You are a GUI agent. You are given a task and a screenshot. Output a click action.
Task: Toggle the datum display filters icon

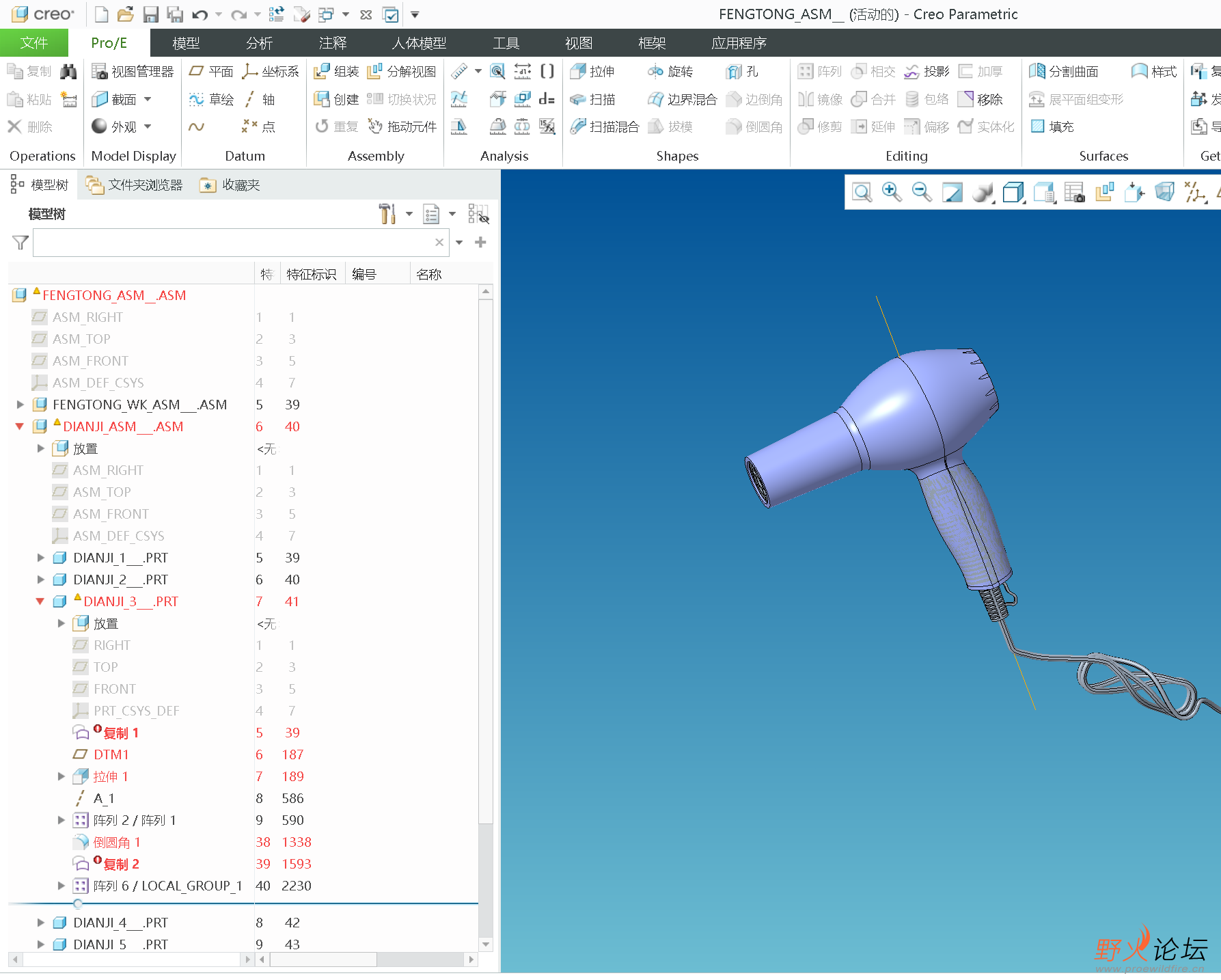pos(1195,193)
